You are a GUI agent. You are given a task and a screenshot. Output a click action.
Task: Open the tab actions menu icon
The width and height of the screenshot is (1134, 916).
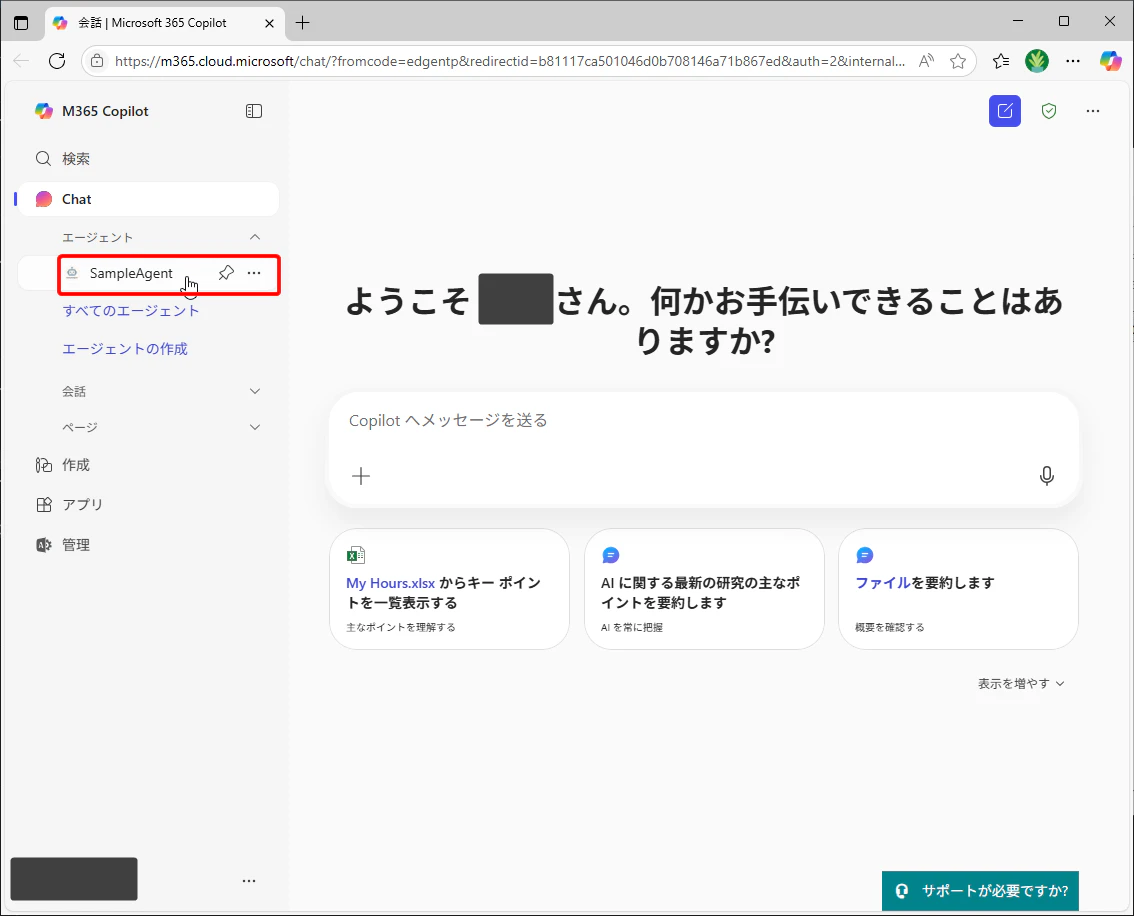(x=21, y=23)
